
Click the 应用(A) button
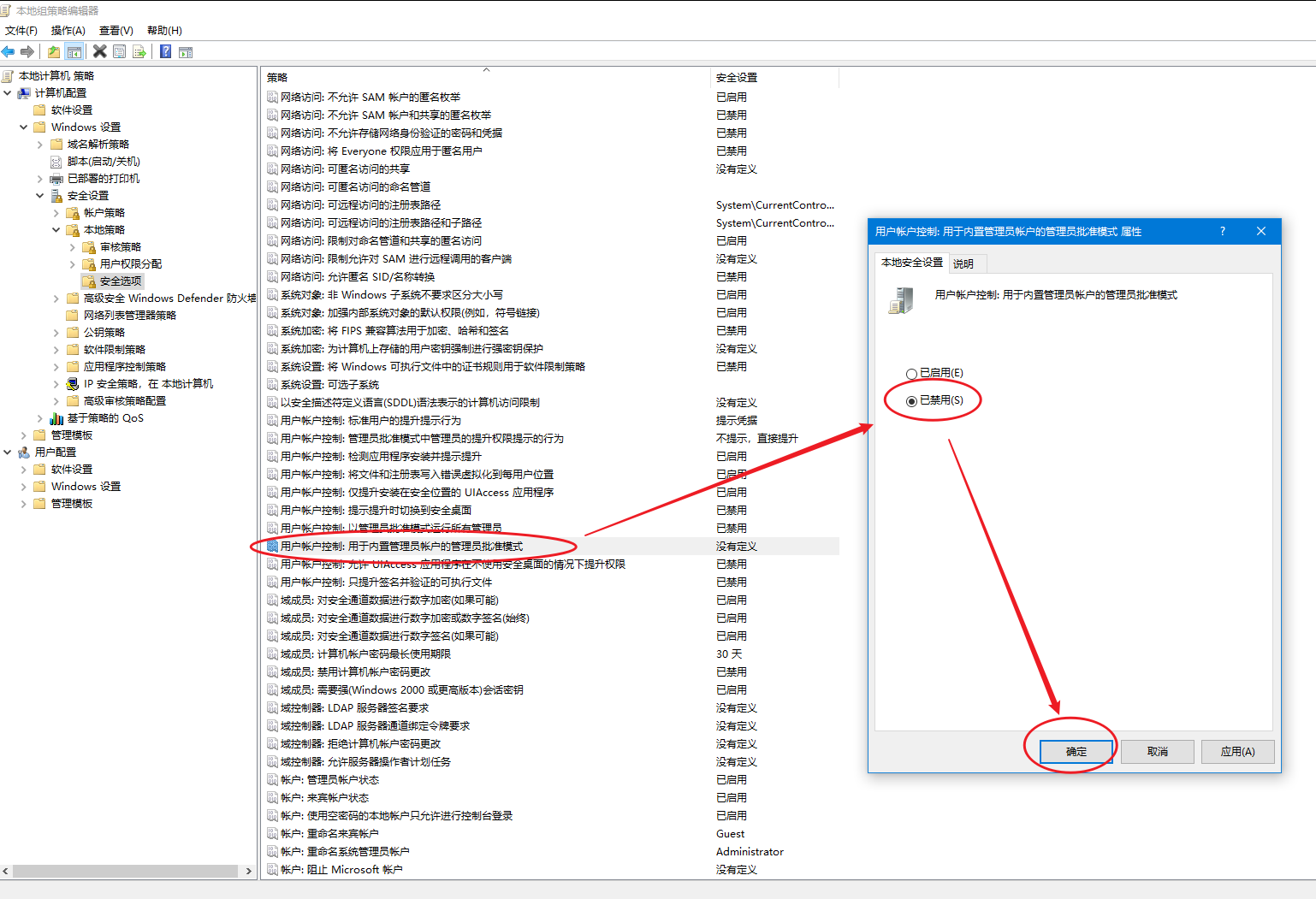1237,752
